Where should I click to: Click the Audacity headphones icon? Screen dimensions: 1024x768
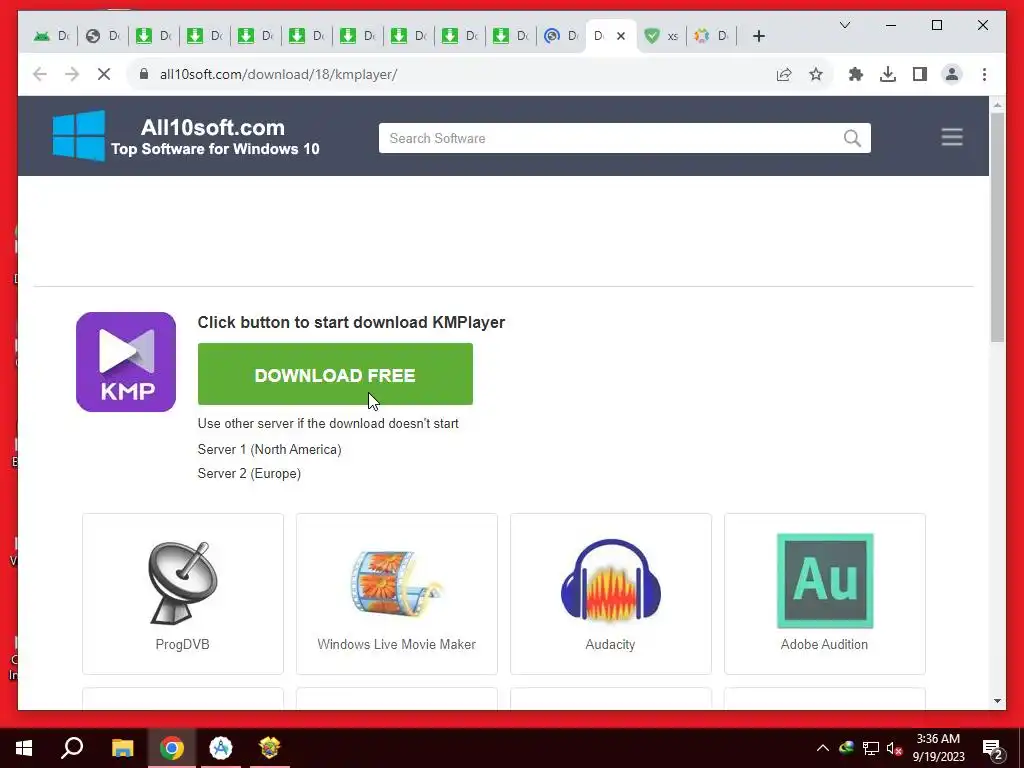tap(611, 579)
